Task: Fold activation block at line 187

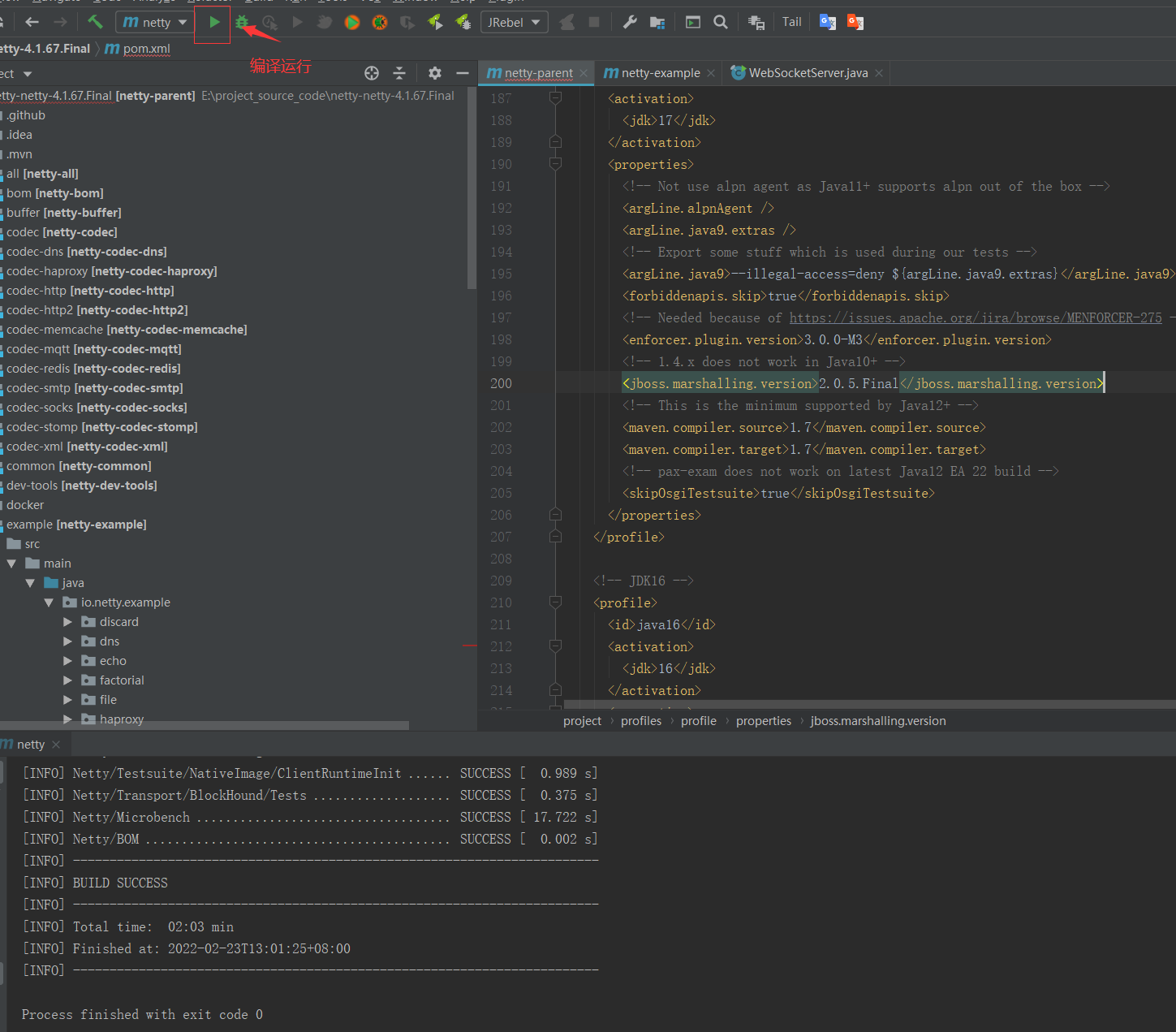Action: (x=555, y=98)
